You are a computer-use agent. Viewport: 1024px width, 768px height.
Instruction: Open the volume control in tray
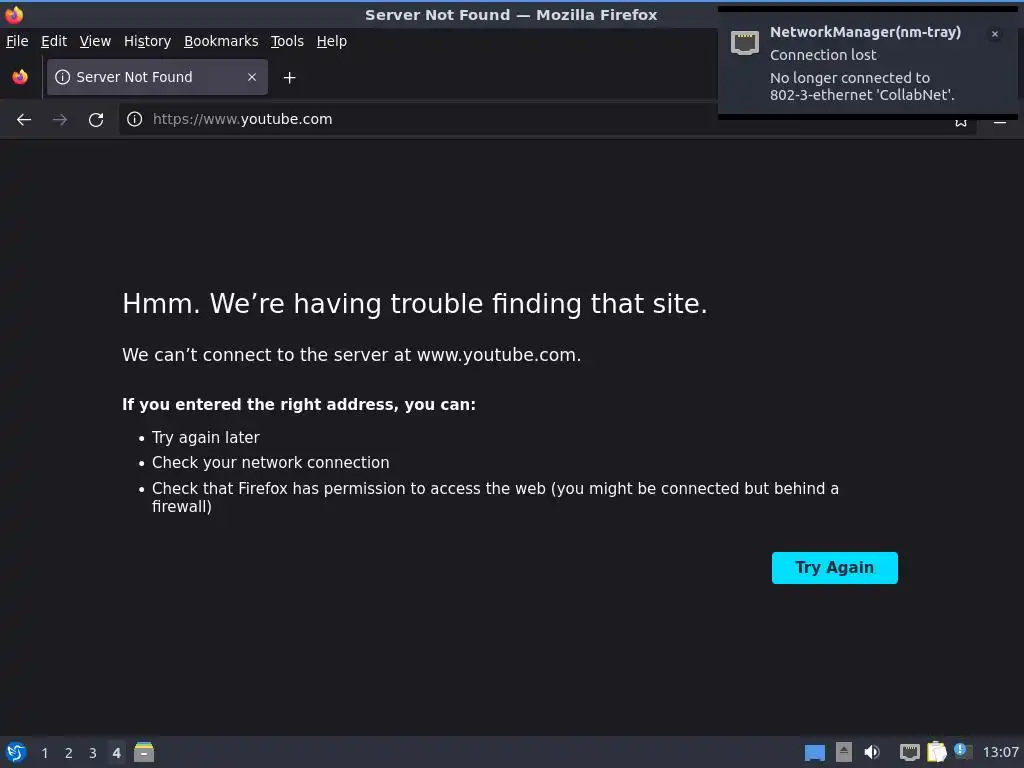[872, 752]
